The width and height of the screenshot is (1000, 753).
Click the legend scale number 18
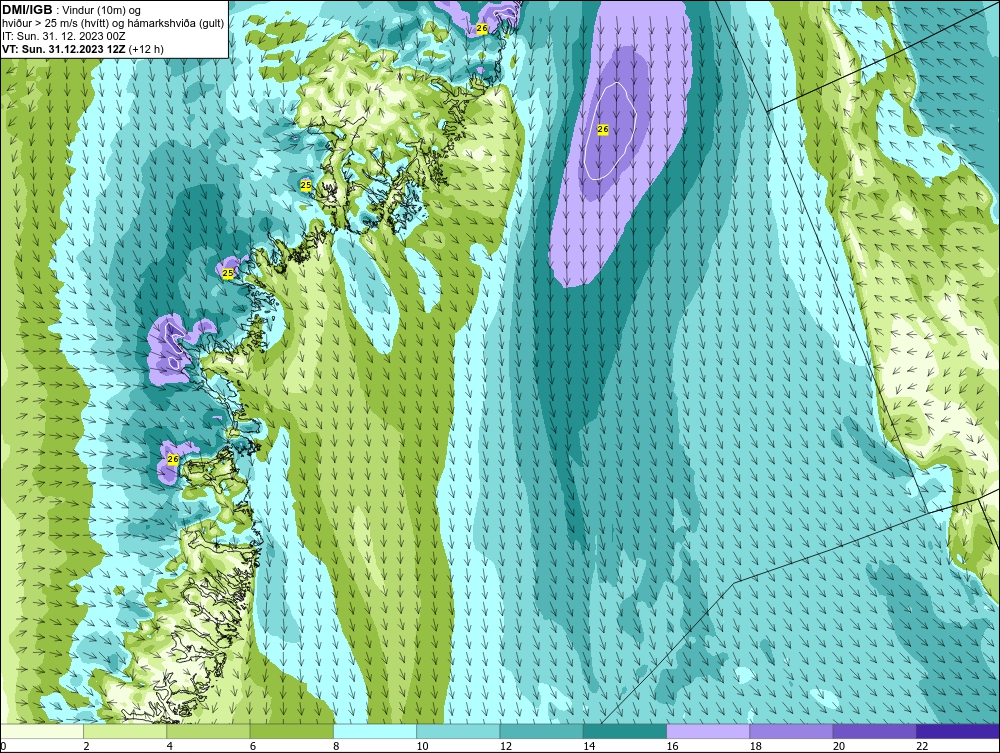coord(755,747)
